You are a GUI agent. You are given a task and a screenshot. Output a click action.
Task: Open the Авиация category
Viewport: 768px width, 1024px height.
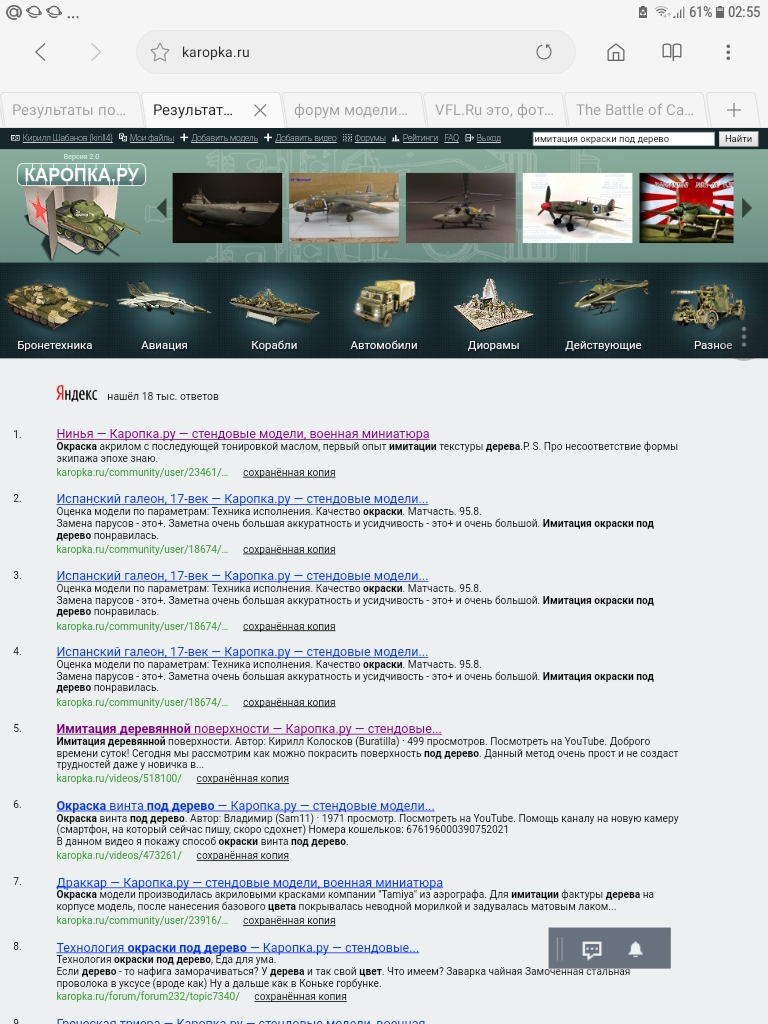click(164, 312)
